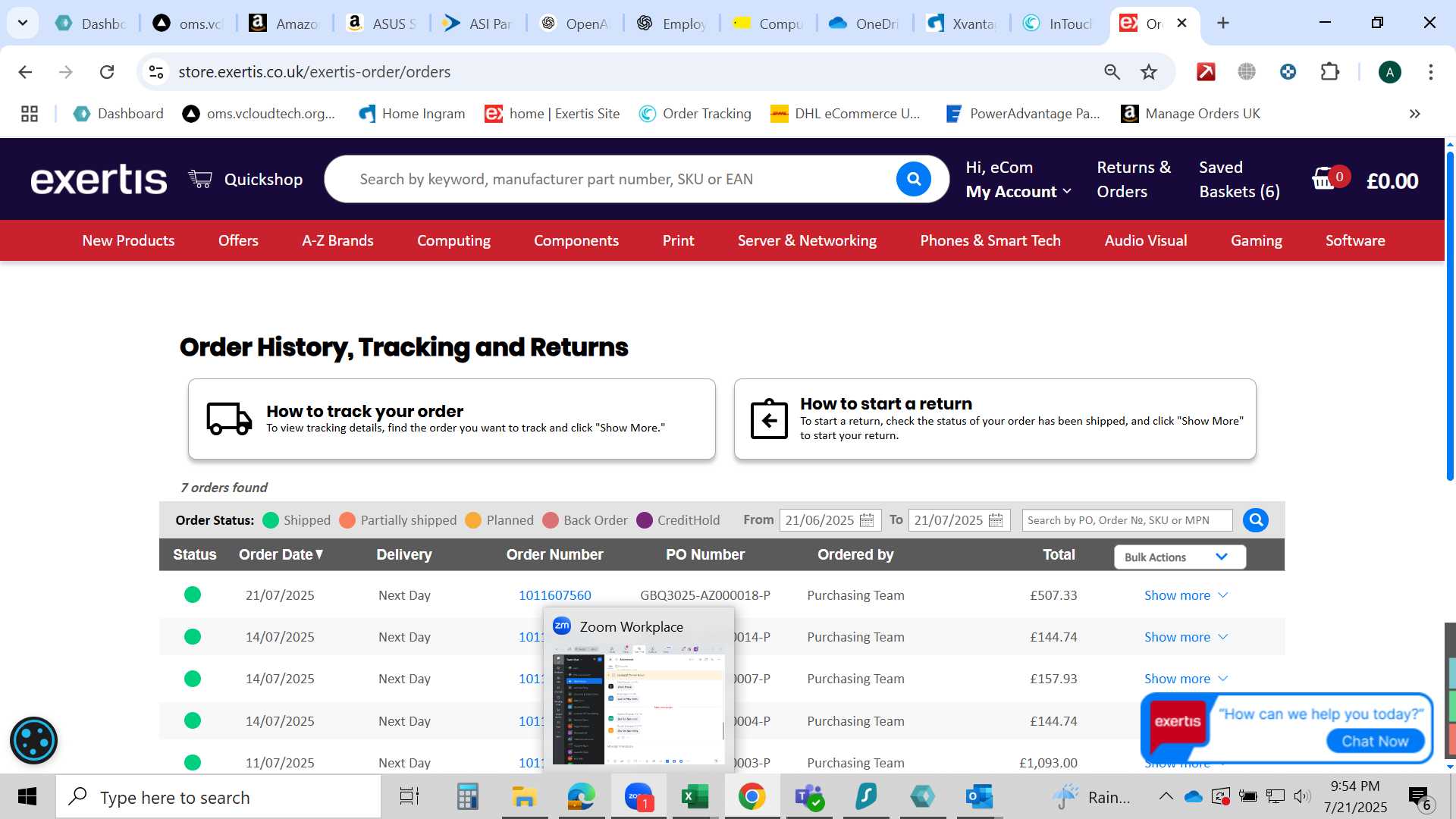The width and height of the screenshot is (1456, 819).
Task: Open the Chrome extensions puzzle icon
Action: pyautogui.click(x=1329, y=72)
